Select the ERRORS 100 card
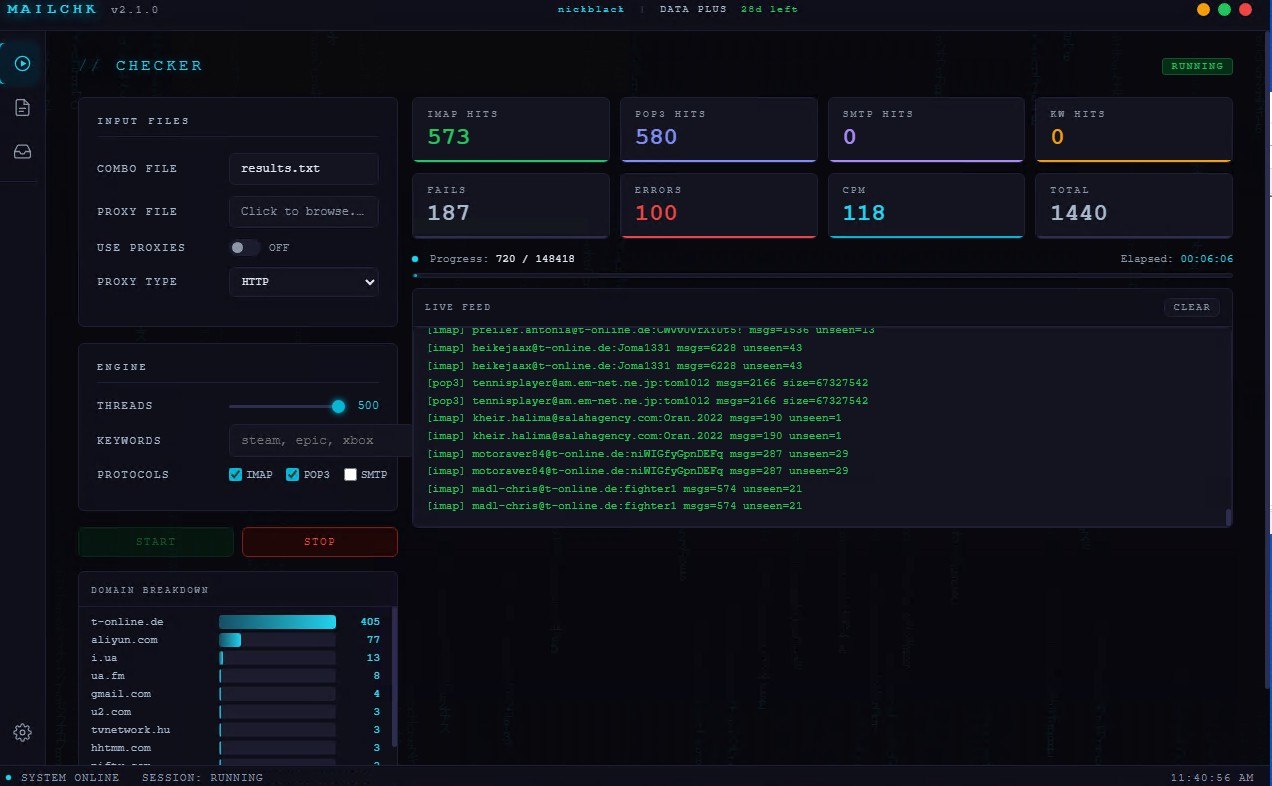The height and width of the screenshot is (786, 1272). (718, 206)
